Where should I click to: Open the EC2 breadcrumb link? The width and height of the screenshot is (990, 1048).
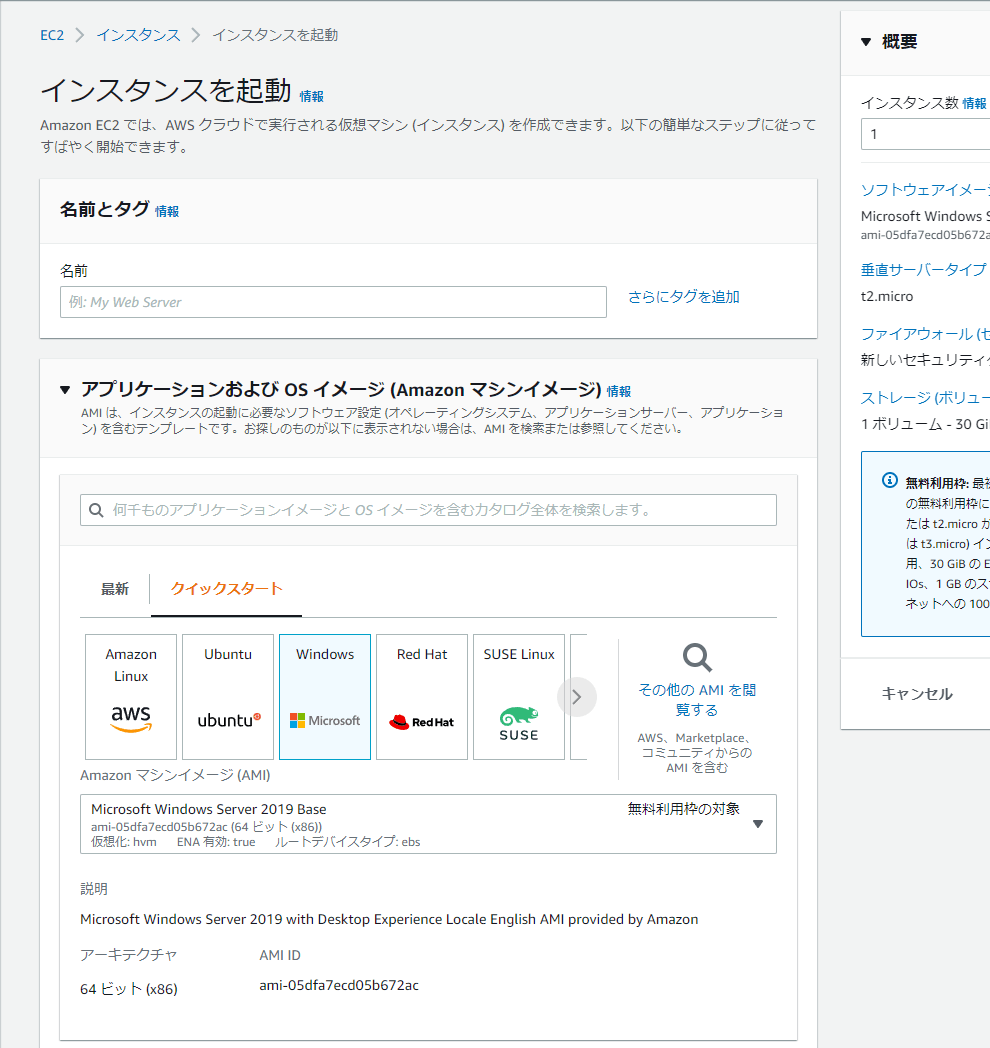click(52, 35)
